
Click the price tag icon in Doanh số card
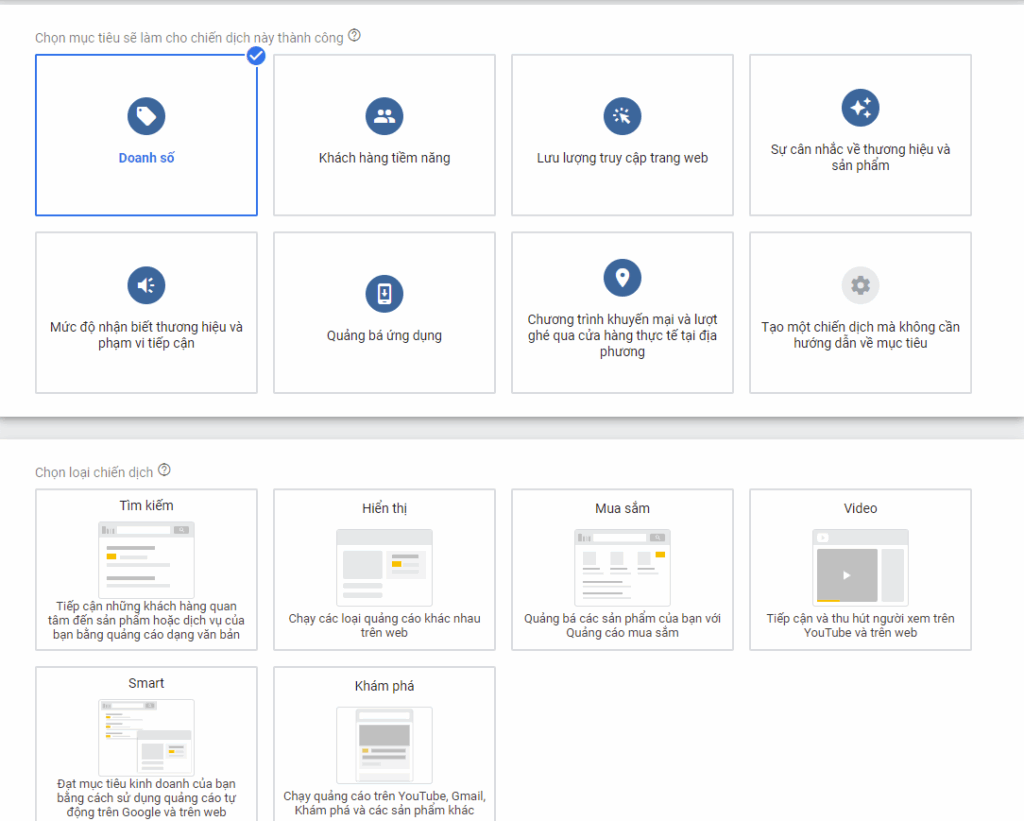146,114
